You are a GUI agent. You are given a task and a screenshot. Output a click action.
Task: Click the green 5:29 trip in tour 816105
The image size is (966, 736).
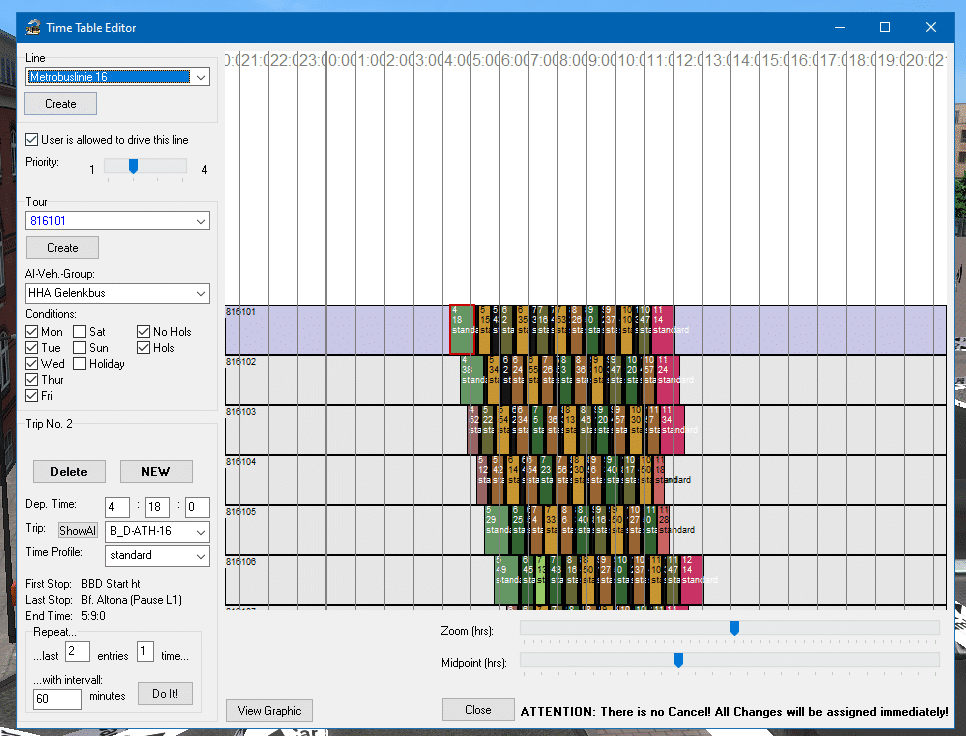click(497, 529)
